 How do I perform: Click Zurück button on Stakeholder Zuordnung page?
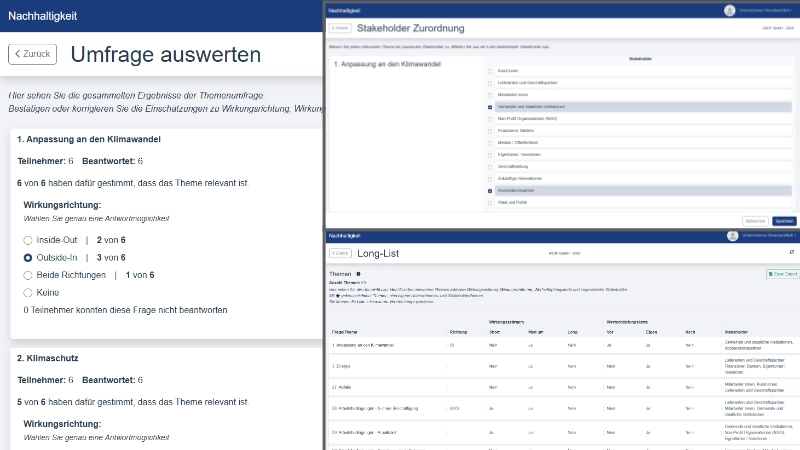click(340, 28)
